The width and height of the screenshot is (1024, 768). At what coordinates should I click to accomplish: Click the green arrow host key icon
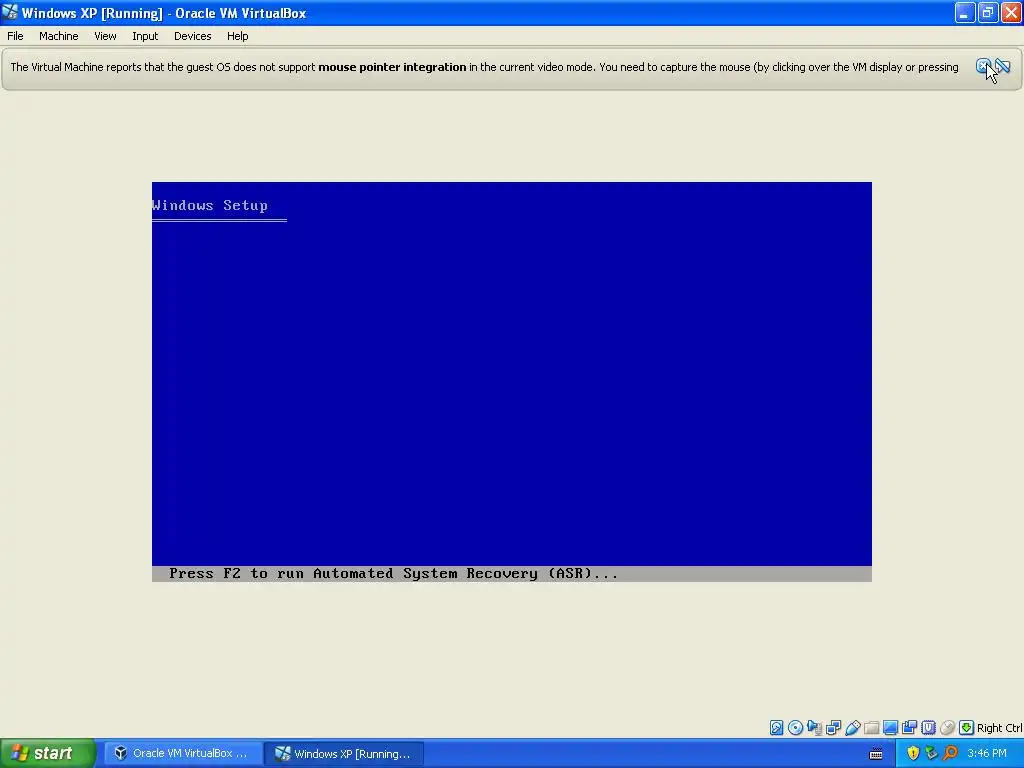coord(967,728)
